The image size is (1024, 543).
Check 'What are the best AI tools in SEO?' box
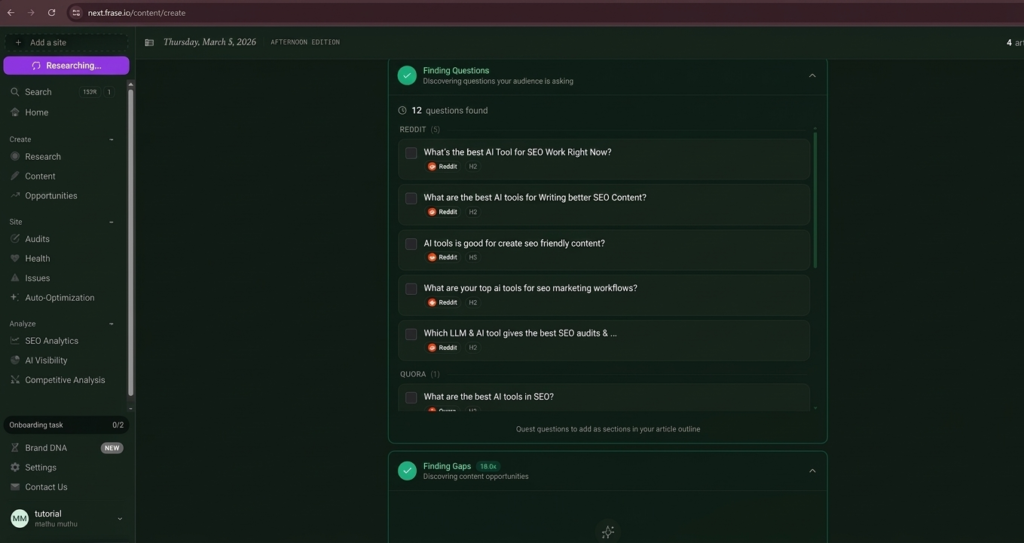[x=411, y=398]
